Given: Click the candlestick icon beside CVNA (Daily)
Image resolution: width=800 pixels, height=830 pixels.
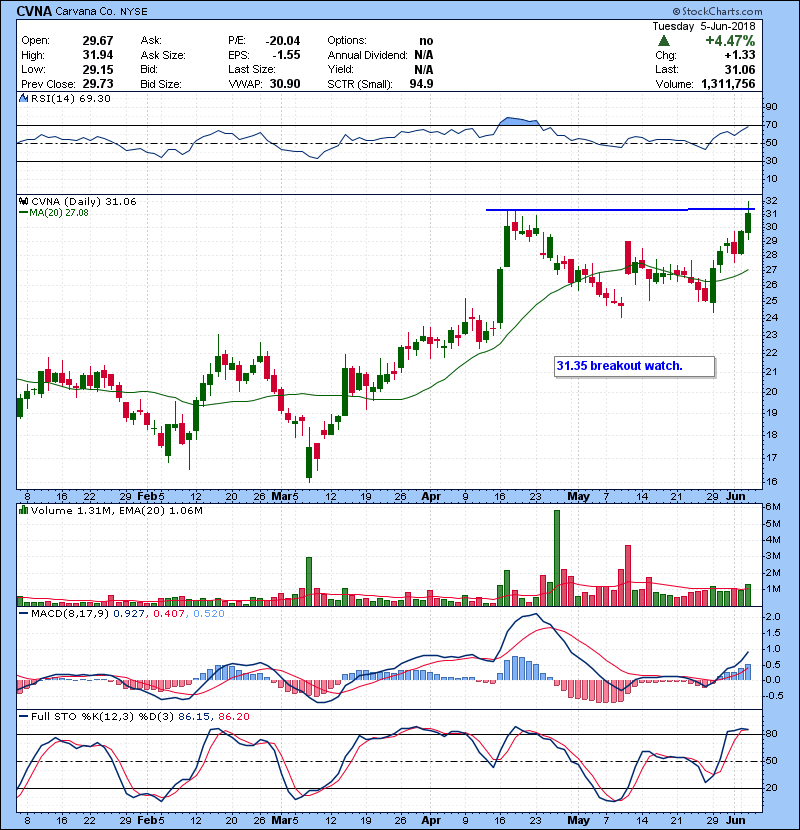Looking at the screenshot, I should click(x=23, y=201).
